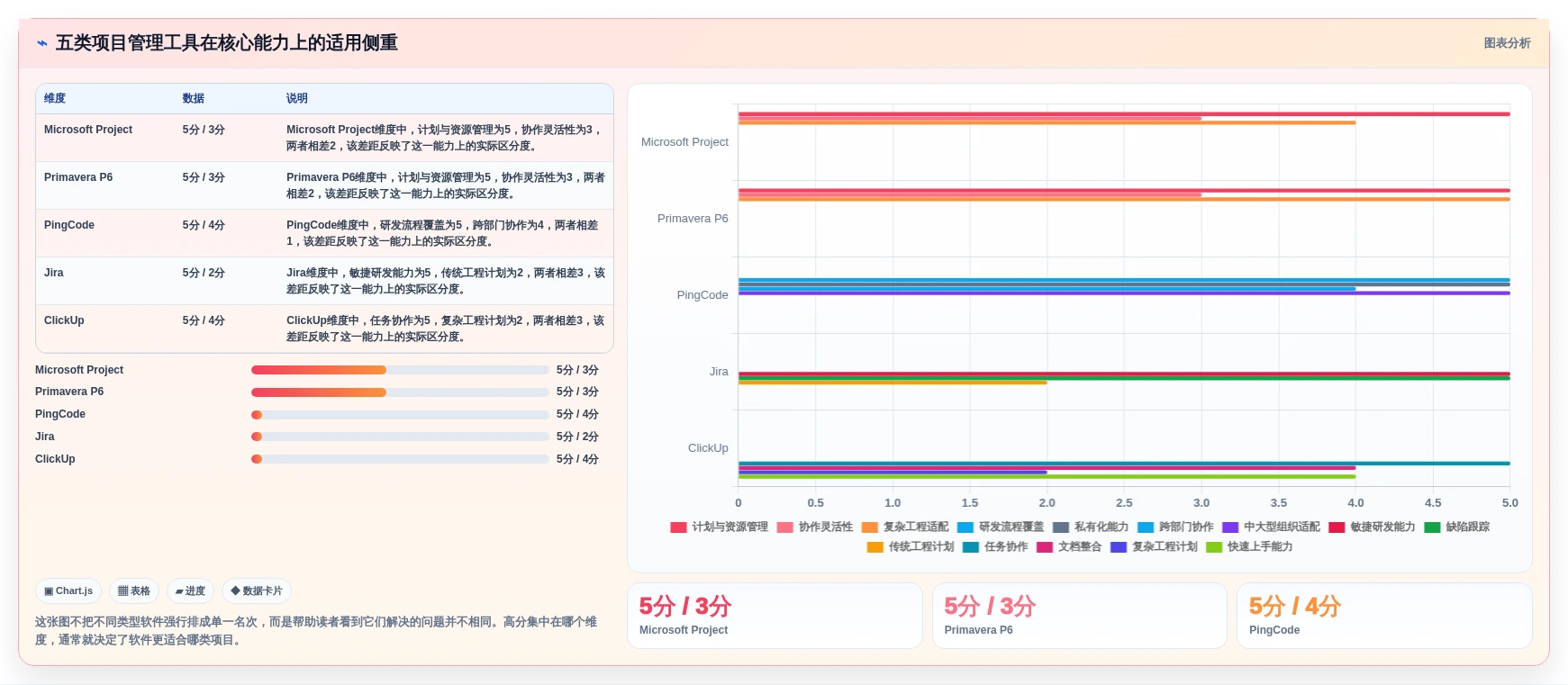The height and width of the screenshot is (685, 1568).
Task: Click the 文档整合 legend color box
Action: pos(1044,547)
